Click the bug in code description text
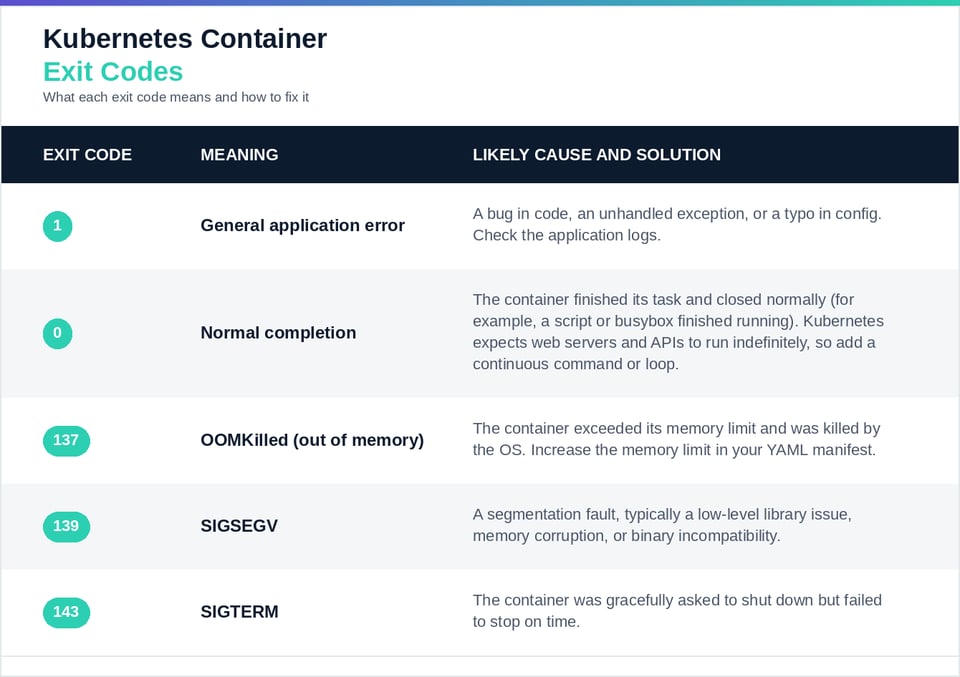The height and width of the screenshot is (677, 960). coord(677,224)
